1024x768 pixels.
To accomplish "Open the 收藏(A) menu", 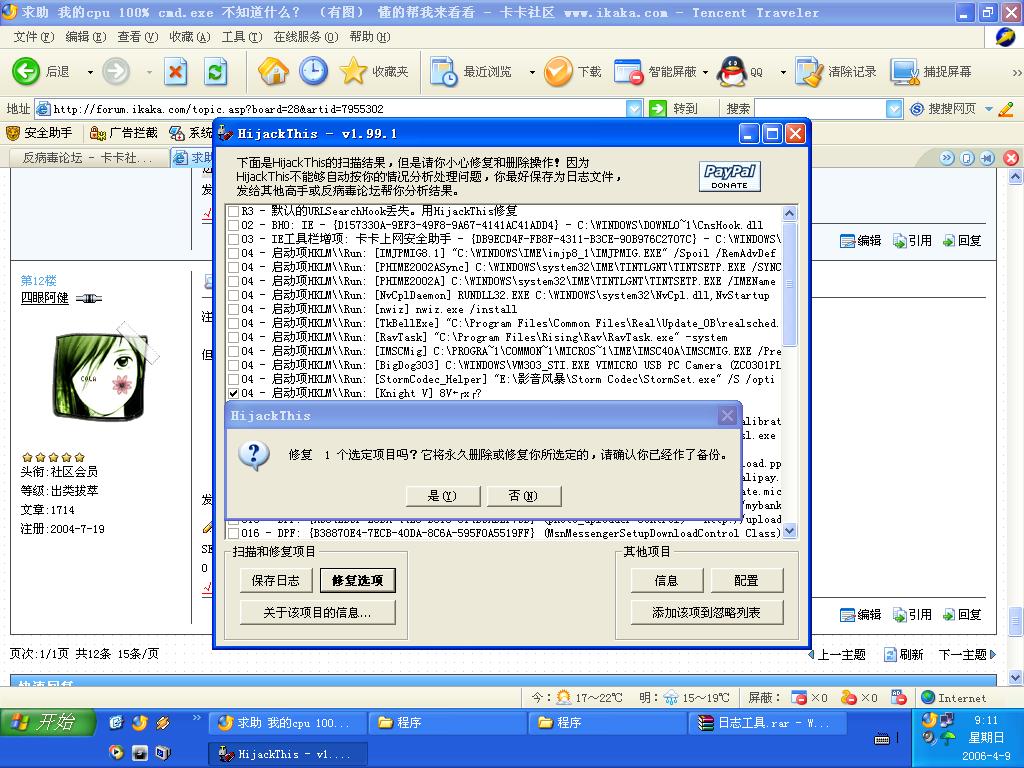I will click(x=189, y=37).
